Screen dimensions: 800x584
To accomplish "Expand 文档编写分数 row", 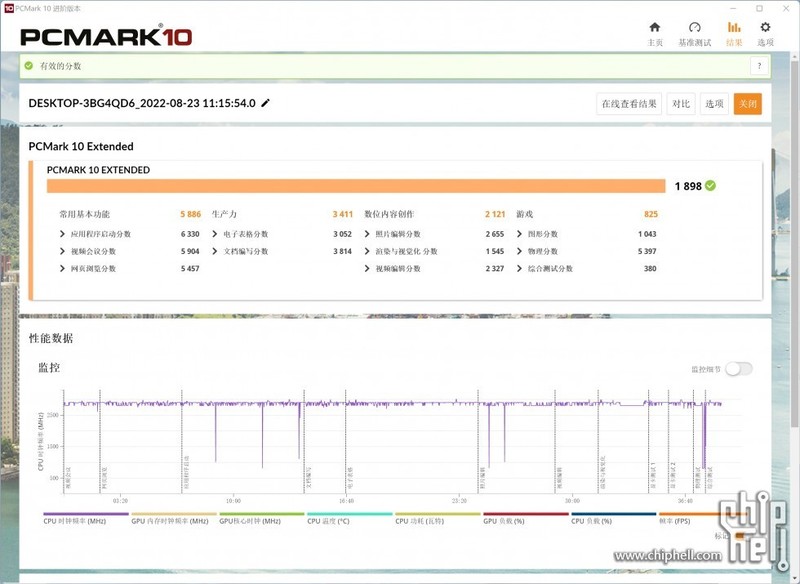I will tap(215, 251).
